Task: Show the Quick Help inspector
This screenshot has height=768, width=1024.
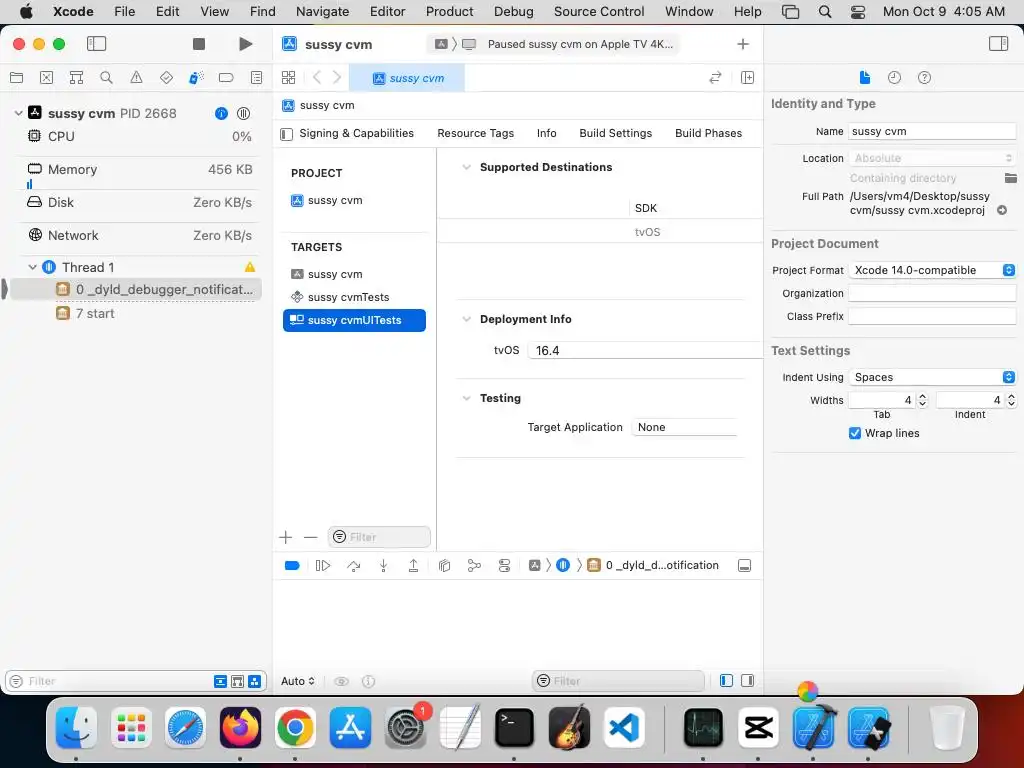Action: click(x=924, y=78)
